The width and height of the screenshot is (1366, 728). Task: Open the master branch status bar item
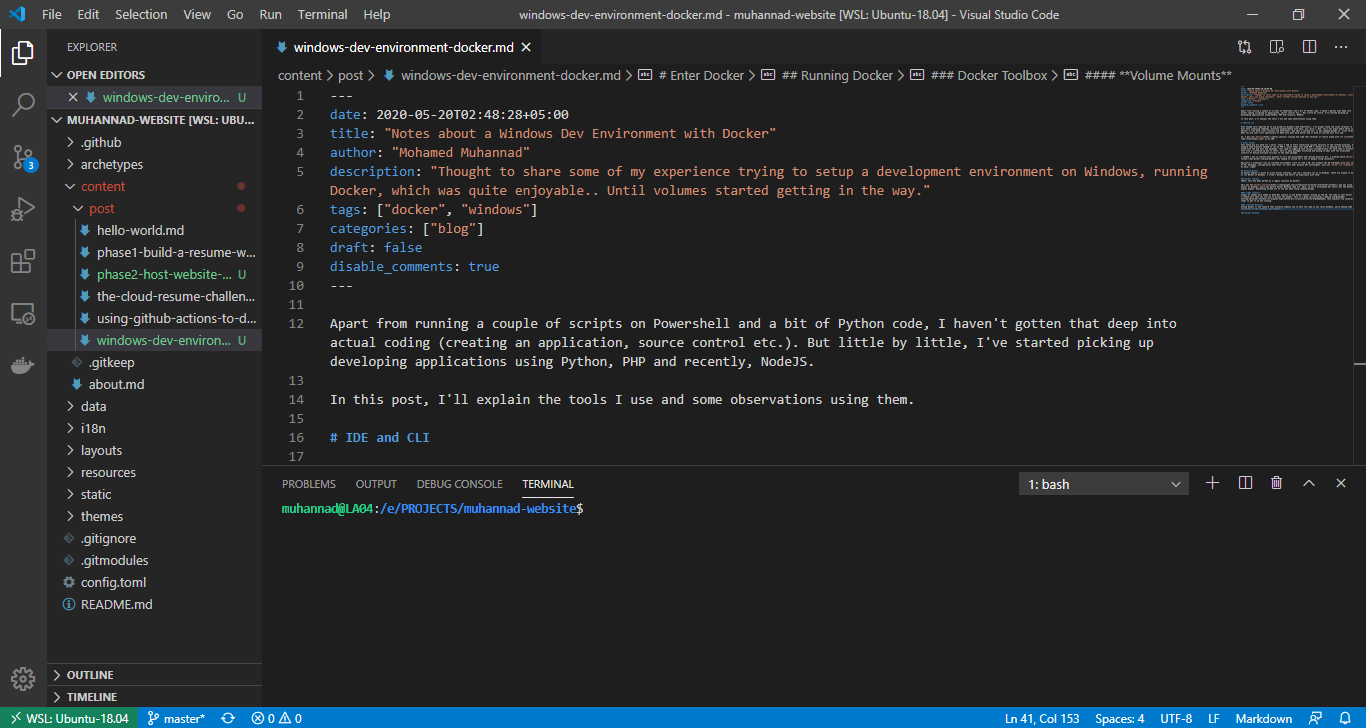tap(176, 718)
